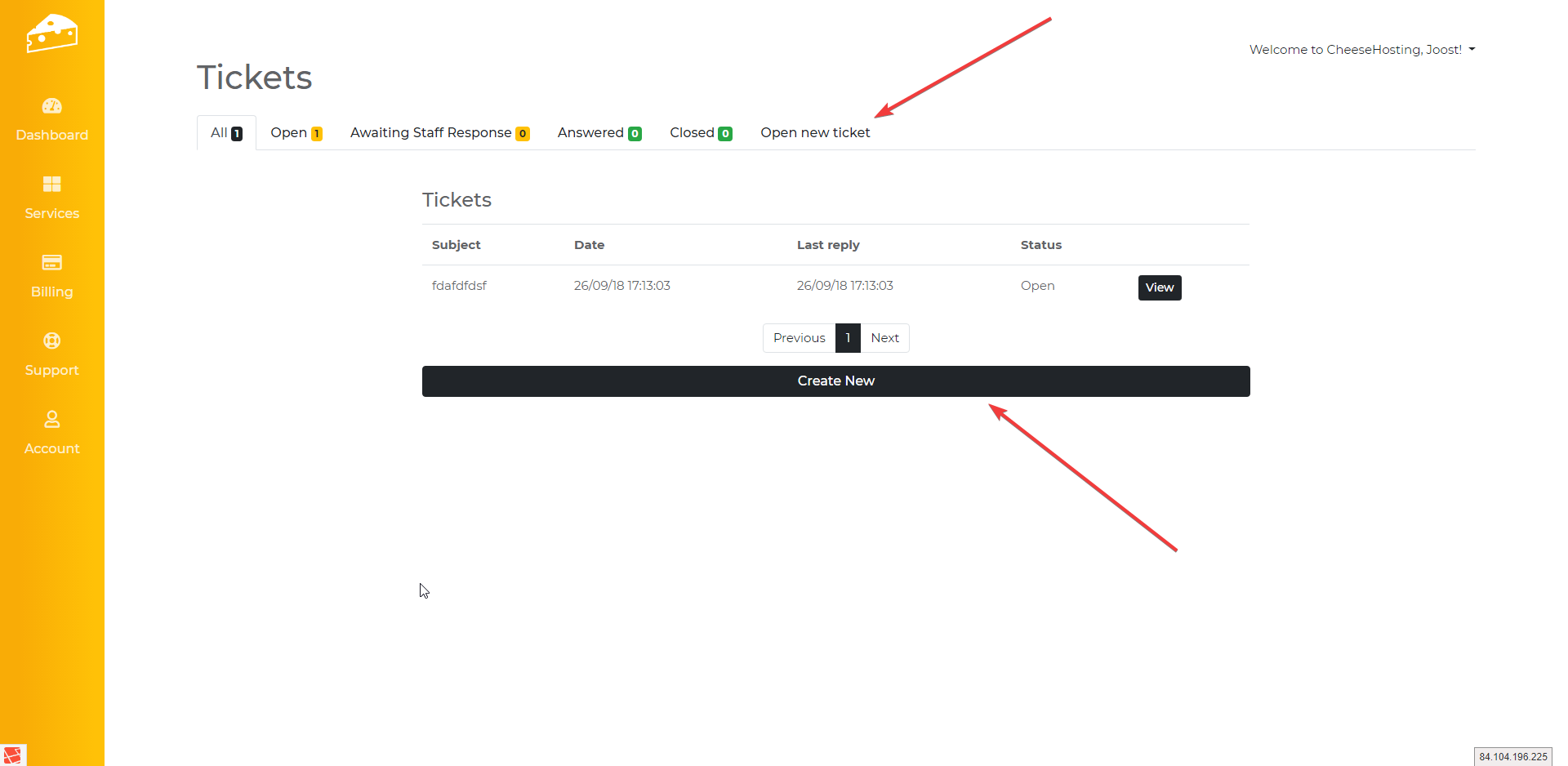The height and width of the screenshot is (766, 1568).
Task: Expand the Welcome to CheeseHosting user dropdown
Action: click(x=1361, y=50)
